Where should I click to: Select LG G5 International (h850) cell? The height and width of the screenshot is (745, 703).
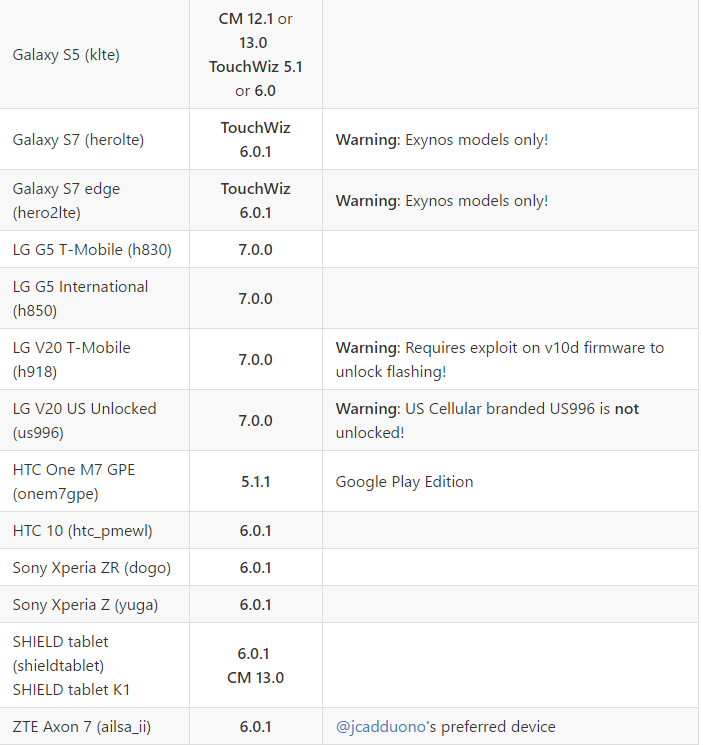(80, 299)
